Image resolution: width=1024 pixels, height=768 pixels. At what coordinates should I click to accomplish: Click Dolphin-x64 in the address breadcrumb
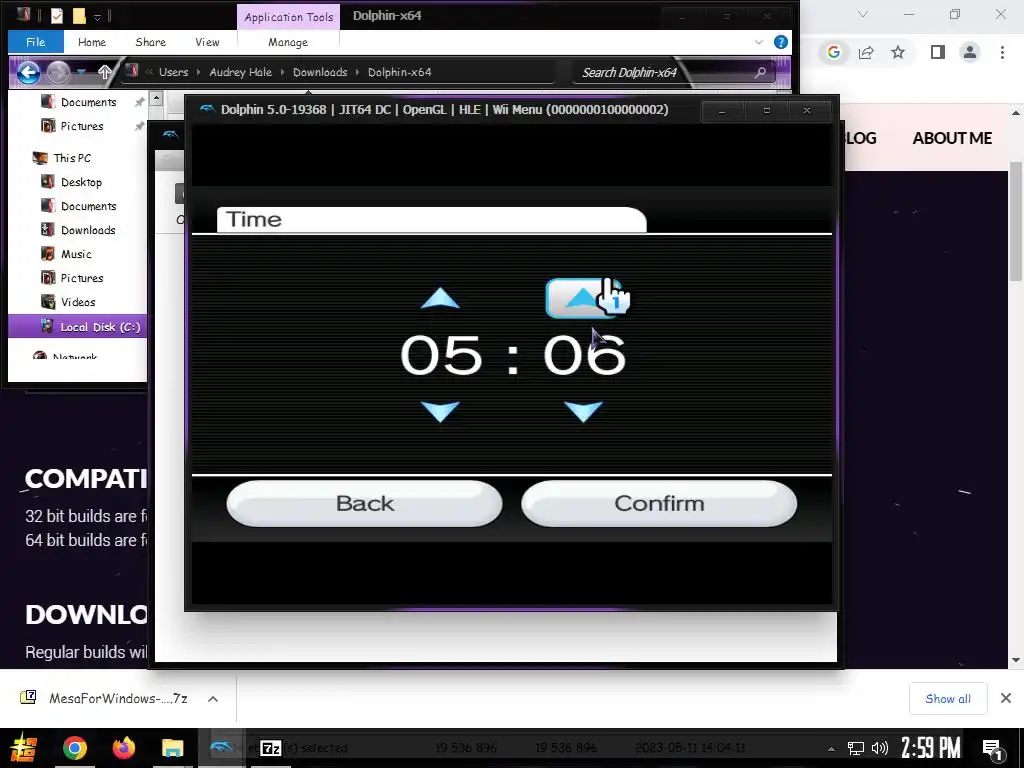coord(400,72)
